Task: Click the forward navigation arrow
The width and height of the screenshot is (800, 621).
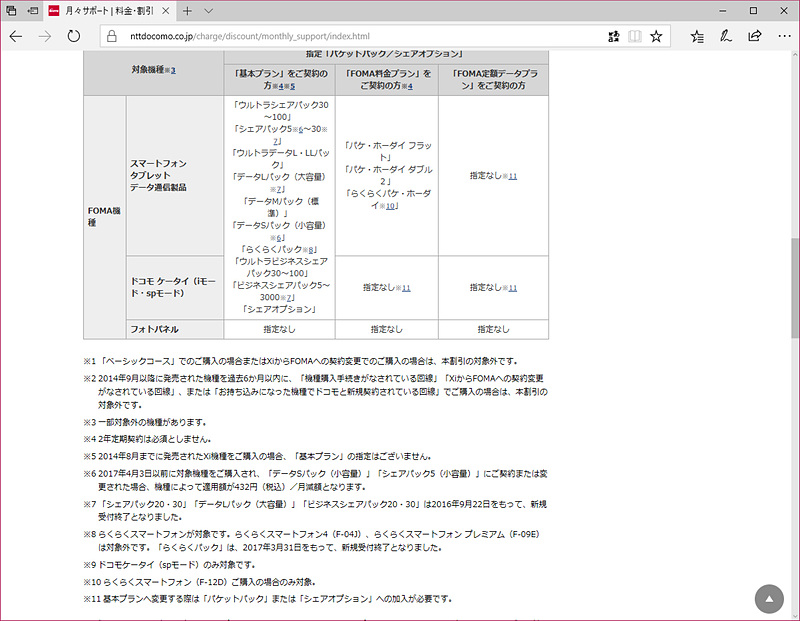Action: pyautogui.click(x=44, y=34)
